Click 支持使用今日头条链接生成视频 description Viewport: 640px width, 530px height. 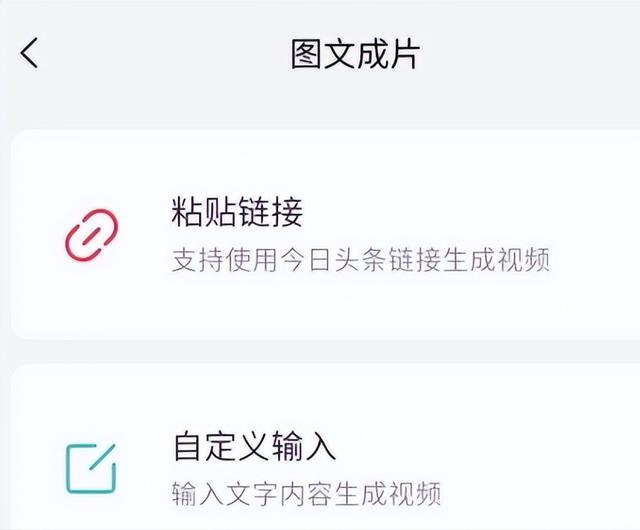pos(361,261)
